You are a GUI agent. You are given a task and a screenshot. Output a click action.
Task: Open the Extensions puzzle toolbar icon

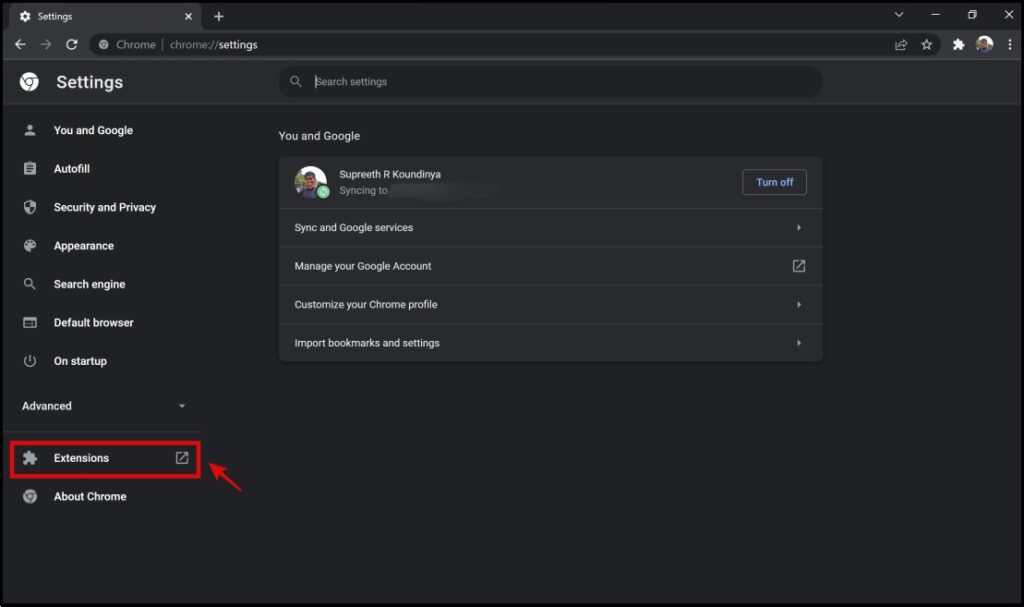(958, 44)
